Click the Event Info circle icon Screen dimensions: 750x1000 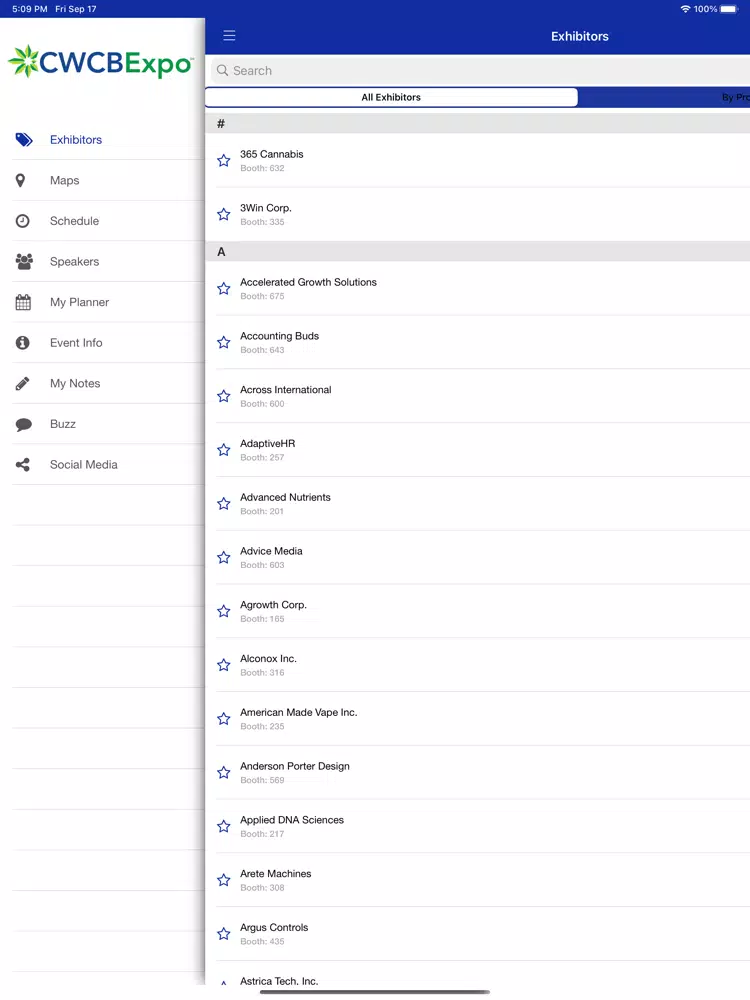(22, 343)
